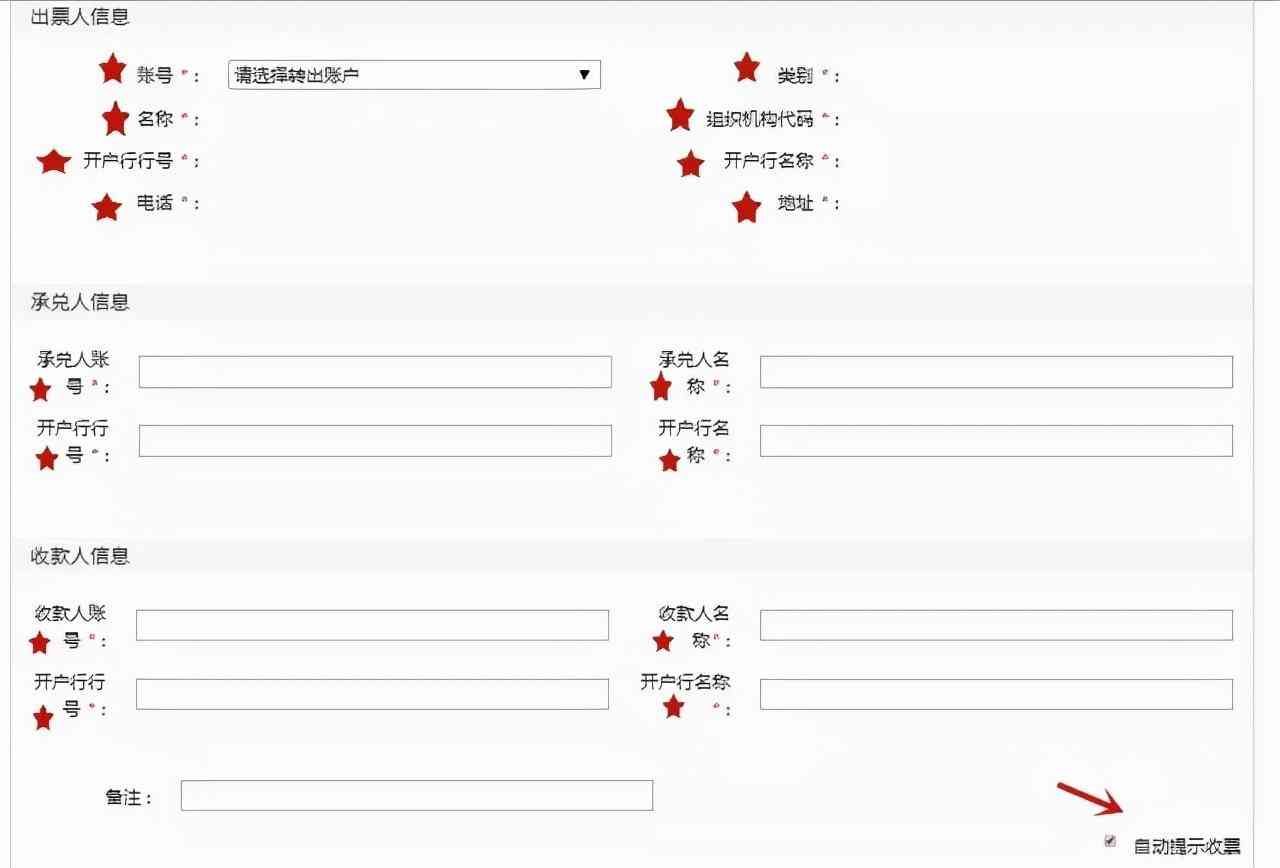Click inside the 备注 remarks field
This screenshot has height=868, width=1280.
coord(415,795)
